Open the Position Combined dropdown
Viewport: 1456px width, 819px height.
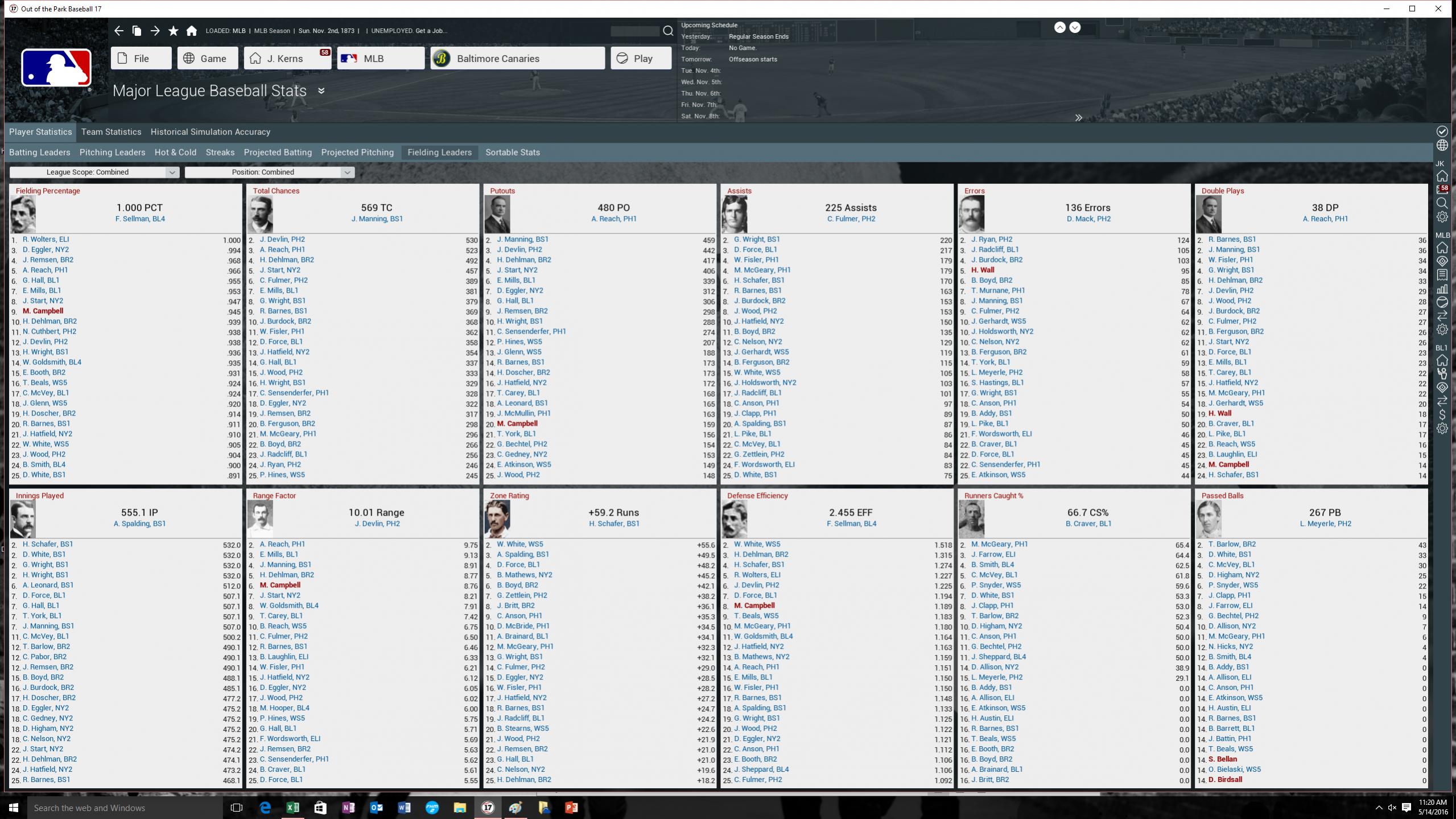pyautogui.click(x=270, y=172)
